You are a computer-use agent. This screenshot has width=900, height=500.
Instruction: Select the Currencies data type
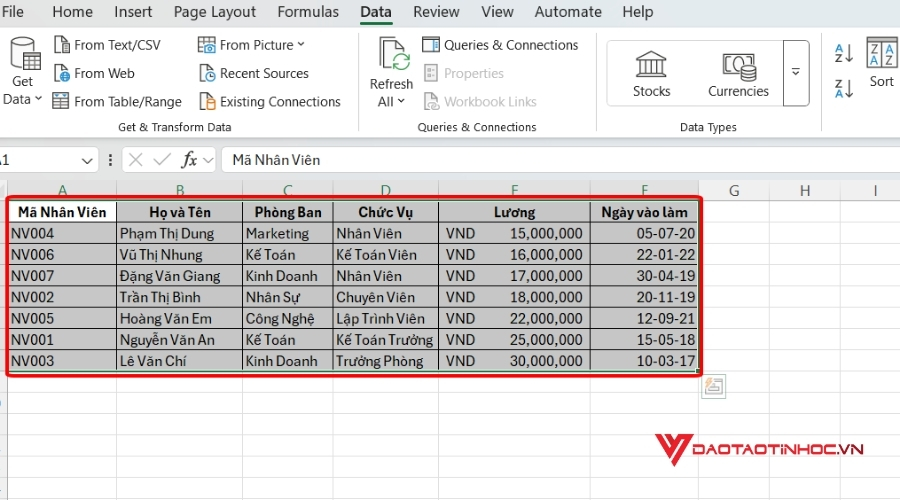(738, 74)
